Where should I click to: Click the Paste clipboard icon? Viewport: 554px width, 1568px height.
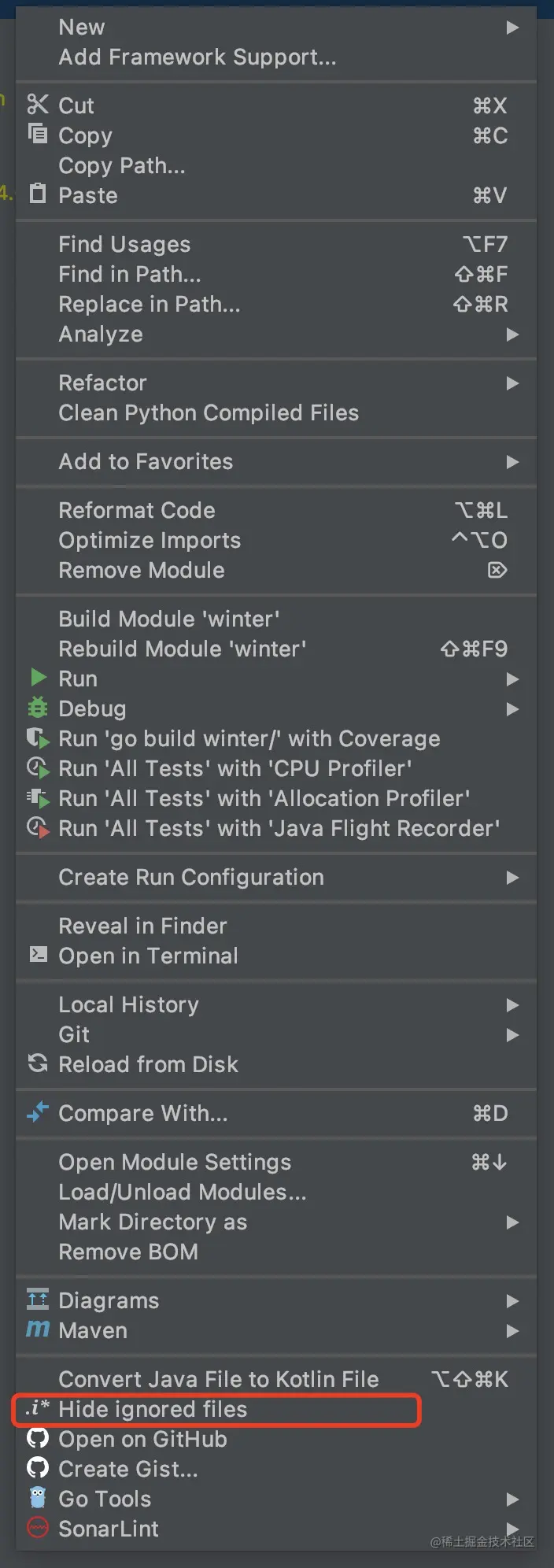pos(37,194)
